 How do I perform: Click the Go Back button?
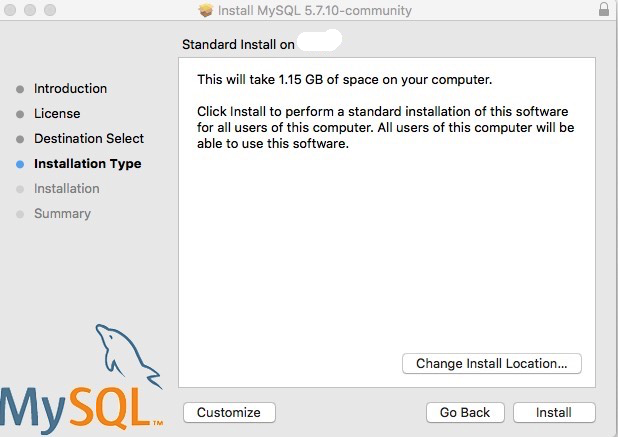coord(465,412)
